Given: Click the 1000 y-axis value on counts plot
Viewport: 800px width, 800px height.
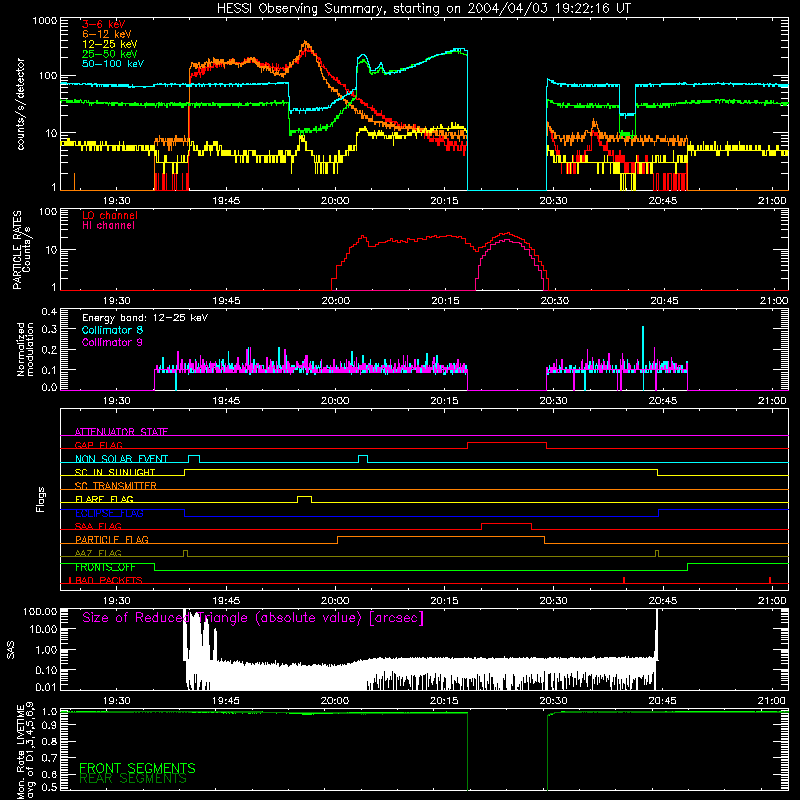Looking at the screenshot, I should (x=45, y=21).
